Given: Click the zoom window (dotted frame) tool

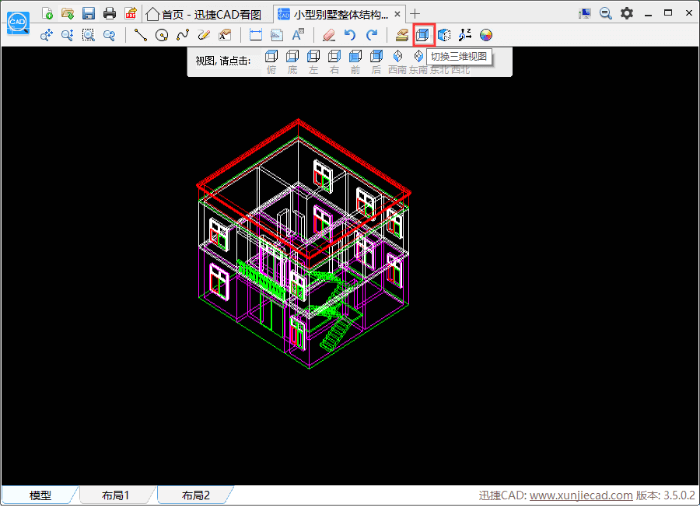Looking at the screenshot, I should [x=88, y=35].
